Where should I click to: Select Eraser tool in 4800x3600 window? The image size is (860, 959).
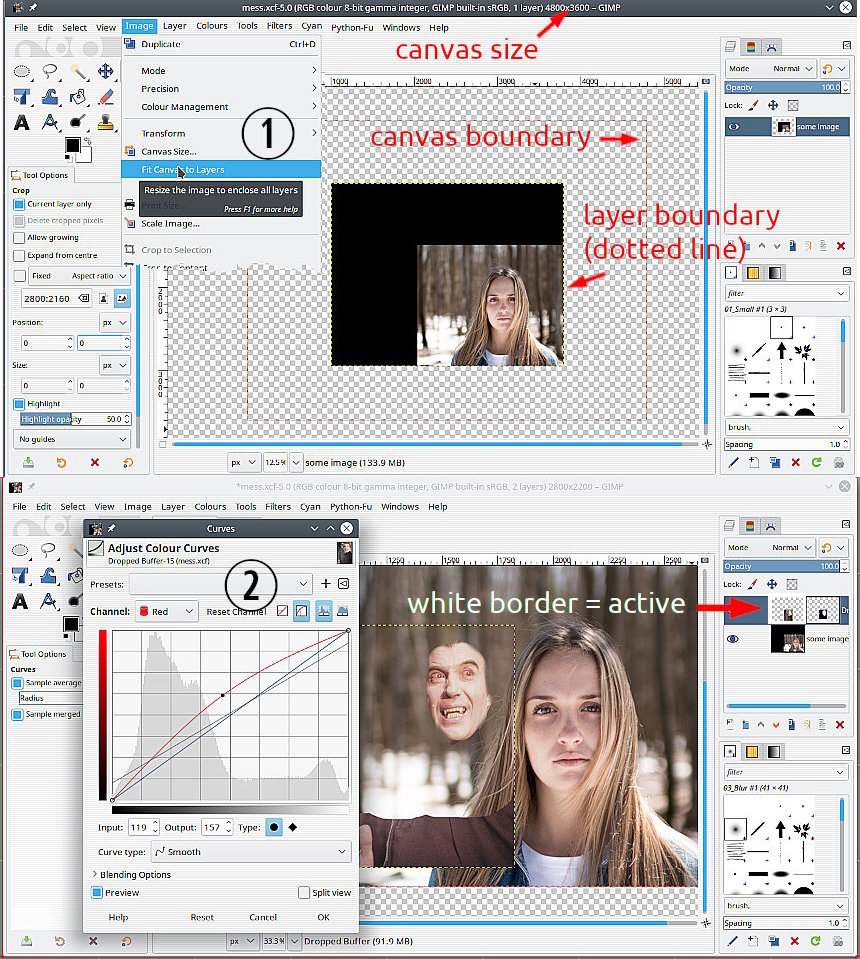(x=105, y=97)
